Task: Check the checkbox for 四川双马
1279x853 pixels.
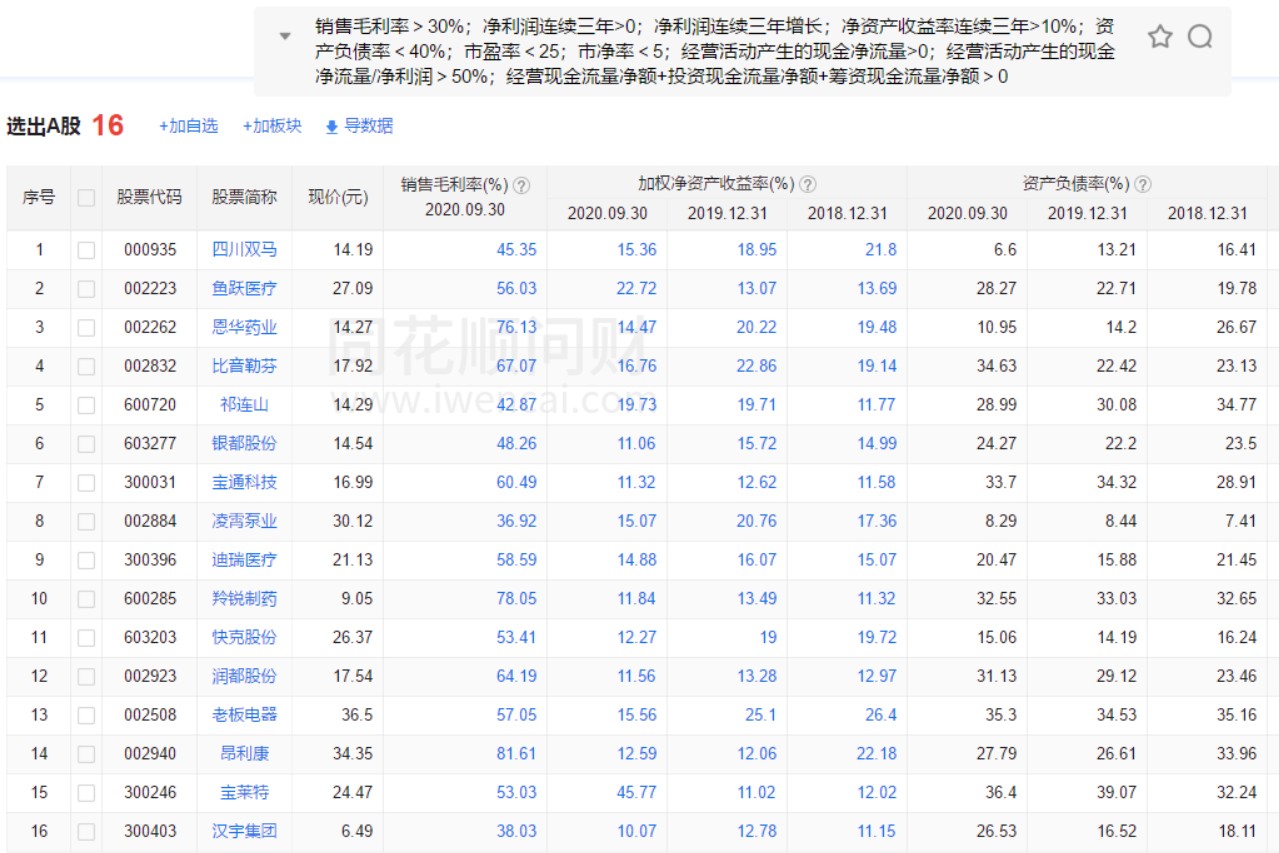Action: (86, 249)
